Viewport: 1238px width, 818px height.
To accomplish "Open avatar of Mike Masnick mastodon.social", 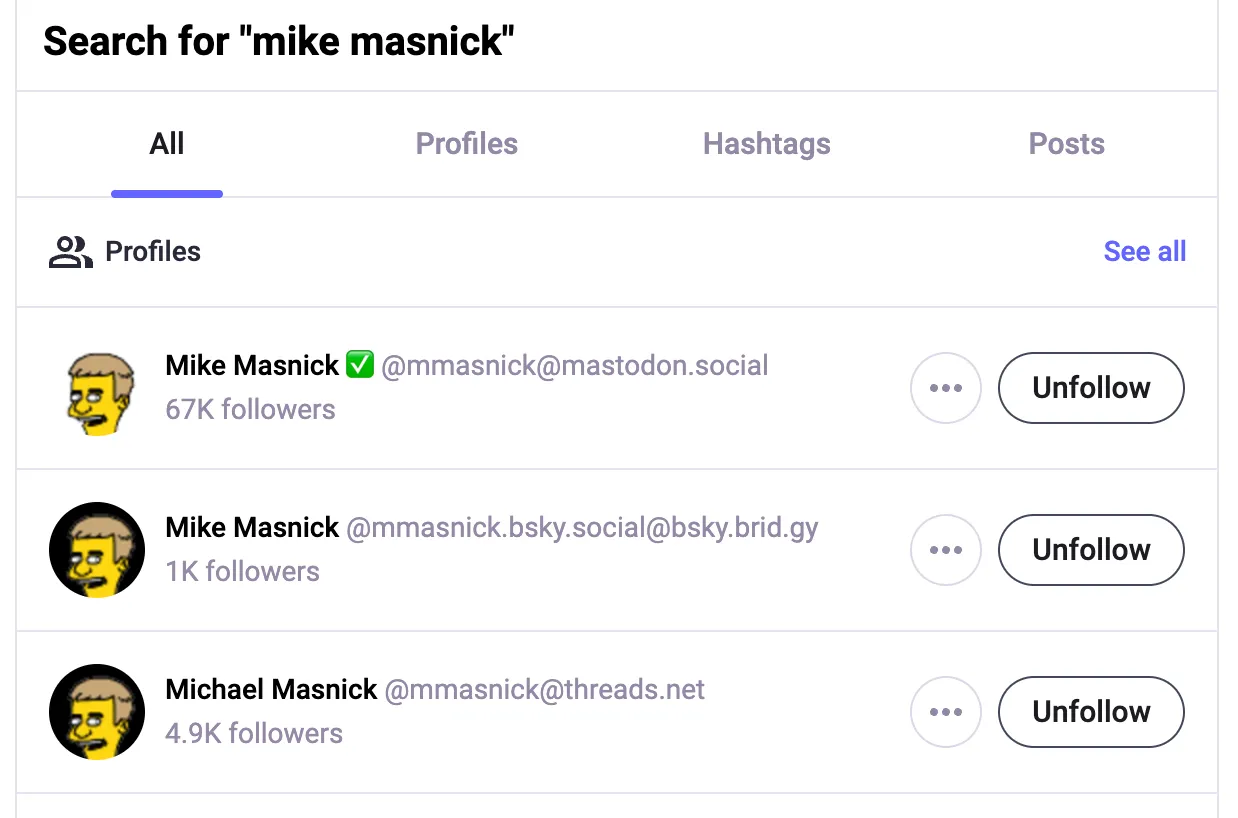I will [x=97, y=388].
